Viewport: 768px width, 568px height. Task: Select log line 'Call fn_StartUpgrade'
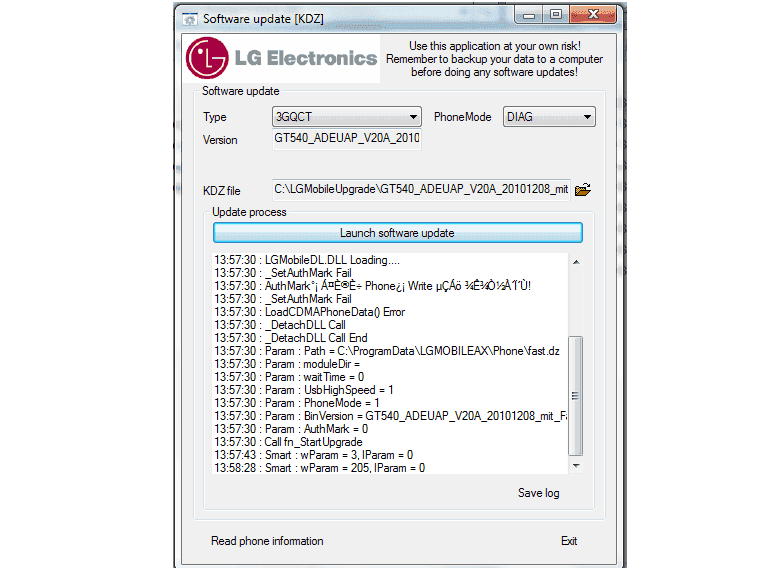[x=288, y=442]
